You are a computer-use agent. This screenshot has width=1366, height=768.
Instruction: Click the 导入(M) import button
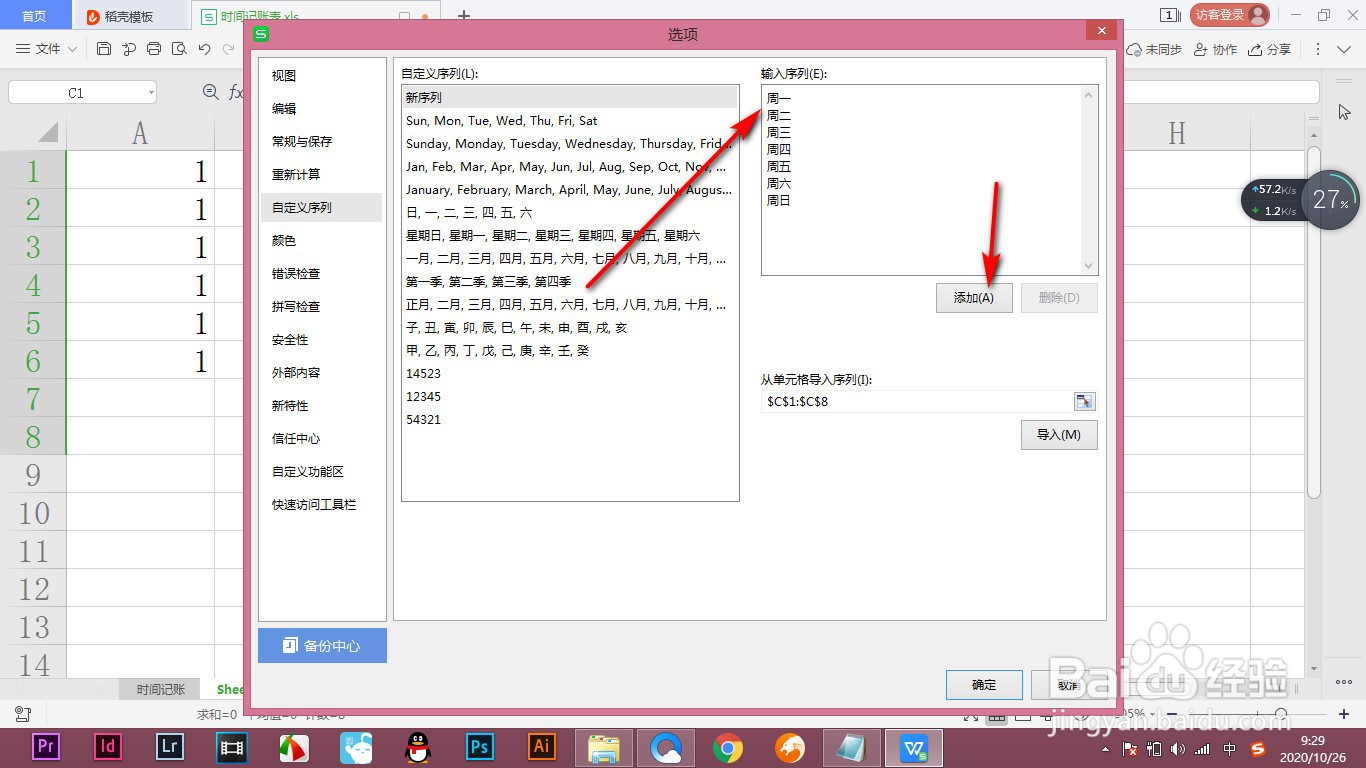point(1058,435)
